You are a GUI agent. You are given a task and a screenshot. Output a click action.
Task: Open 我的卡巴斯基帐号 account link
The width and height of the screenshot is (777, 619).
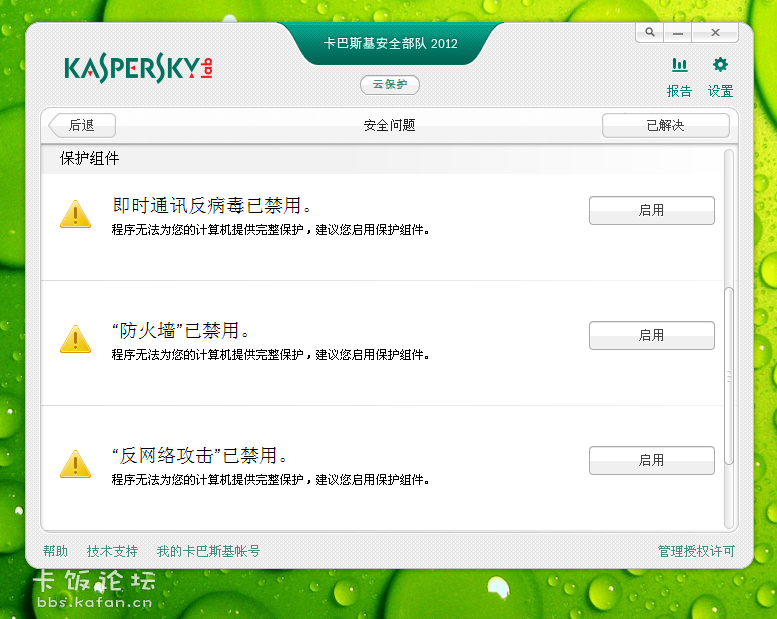pos(208,551)
